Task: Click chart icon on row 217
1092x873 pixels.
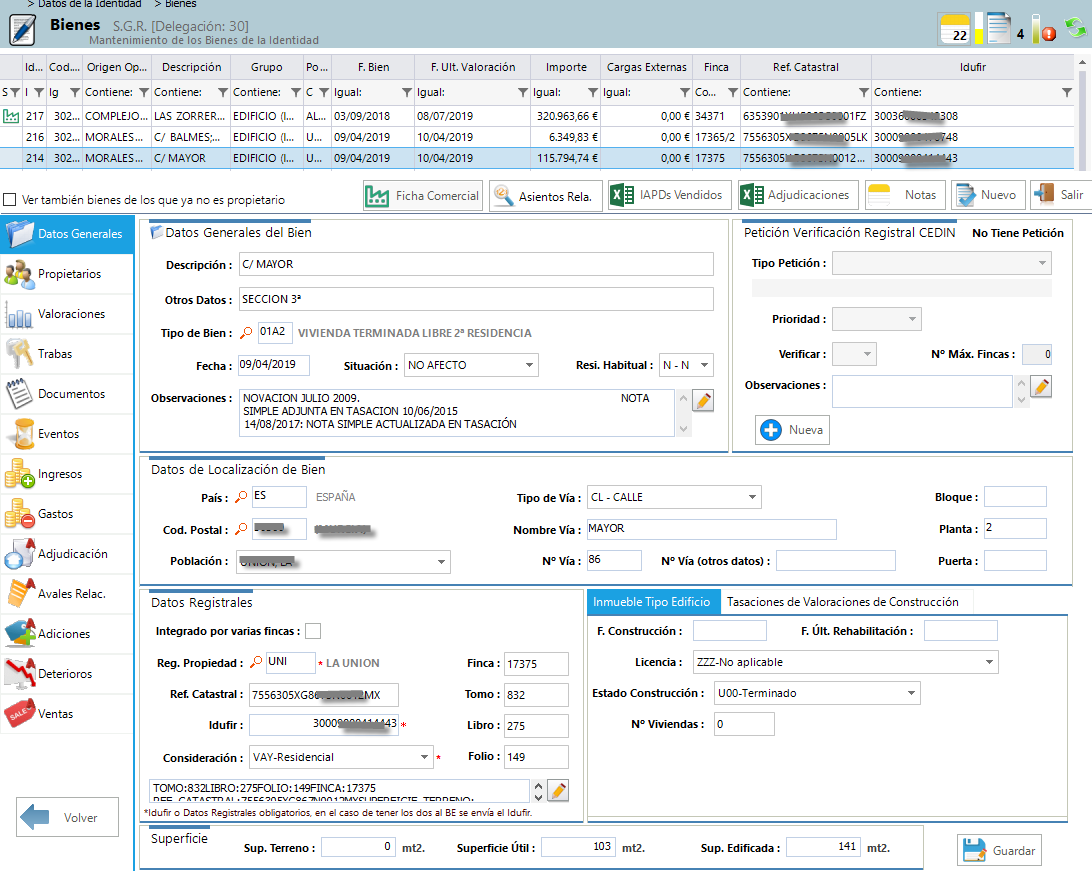Action: (x=11, y=116)
